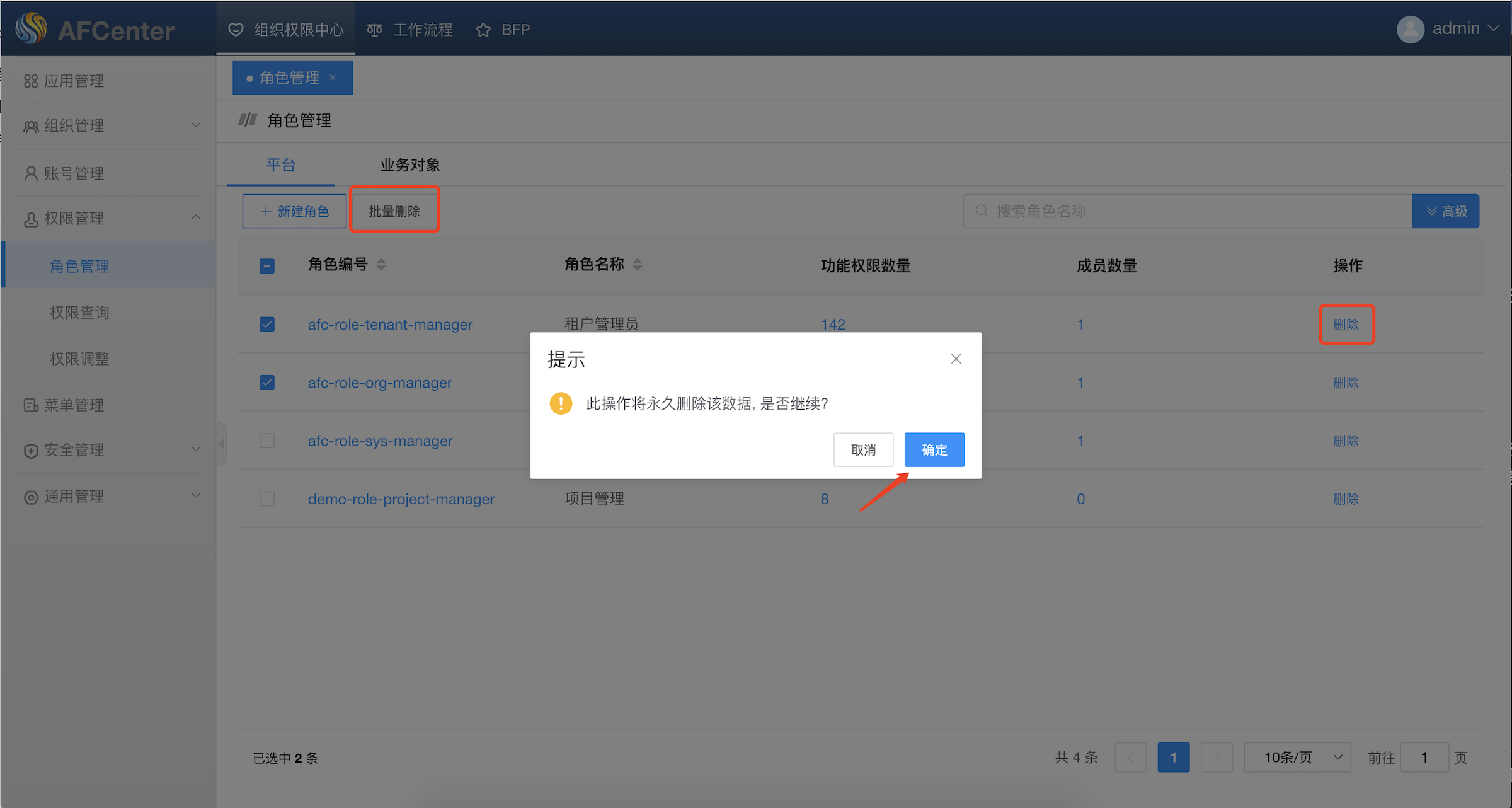The image size is (1512, 808).
Task: Open the demo-role-project-manager role link
Action: click(x=401, y=499)
